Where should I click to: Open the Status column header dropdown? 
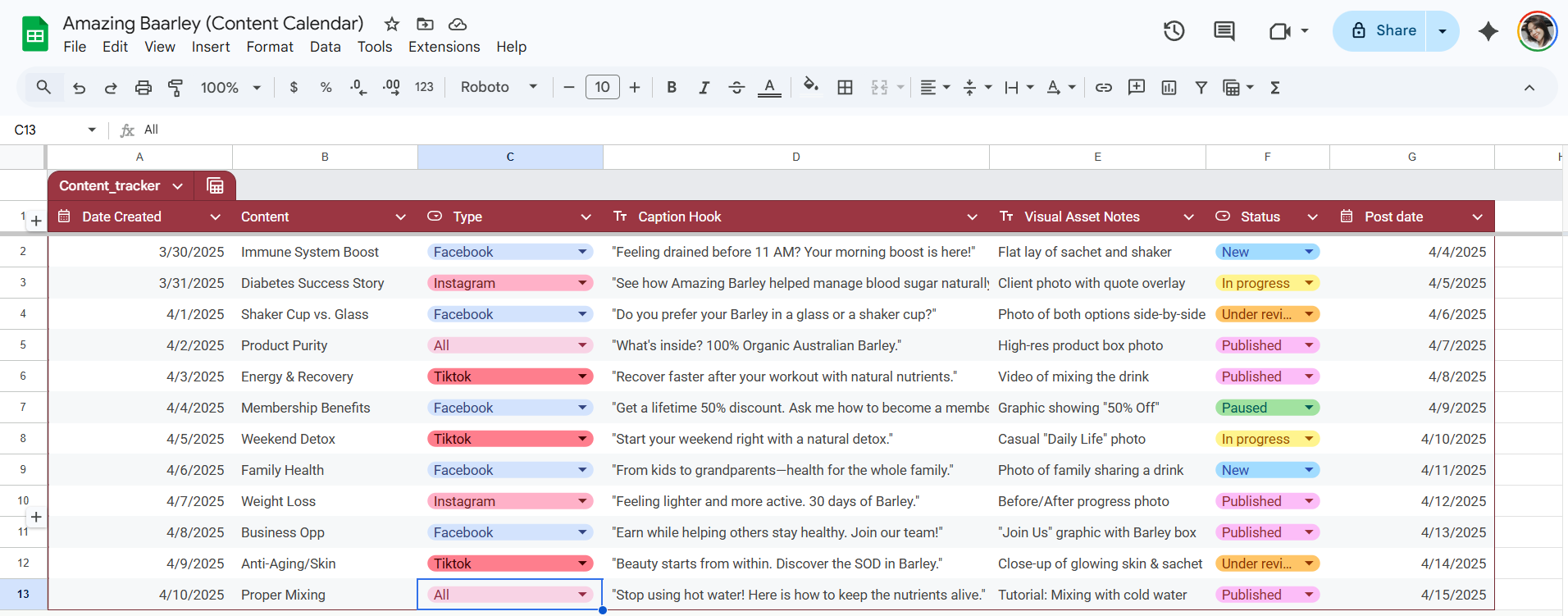[x=1312, y=217]
